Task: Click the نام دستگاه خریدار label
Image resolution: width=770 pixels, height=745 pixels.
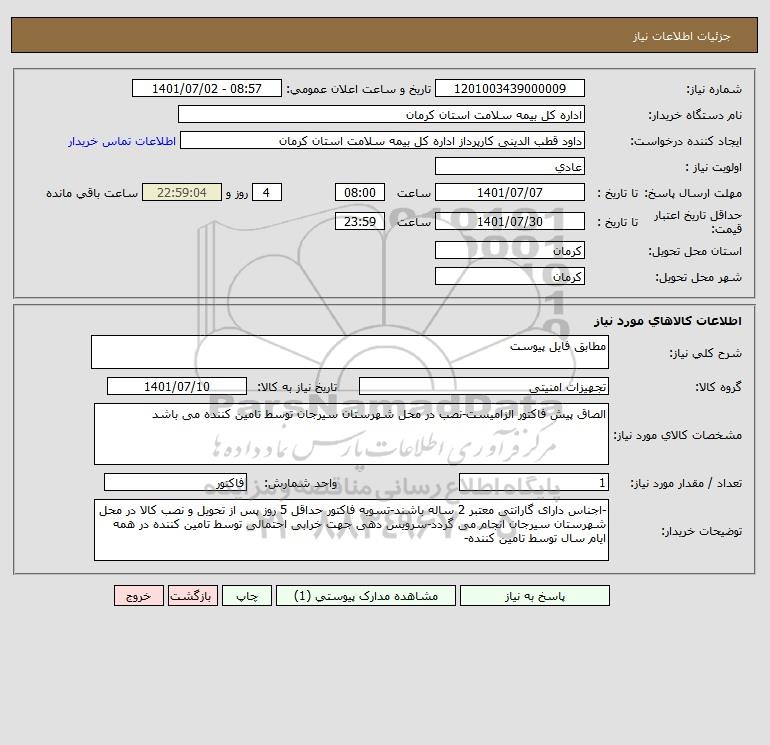Action: (x=695, y=115)
